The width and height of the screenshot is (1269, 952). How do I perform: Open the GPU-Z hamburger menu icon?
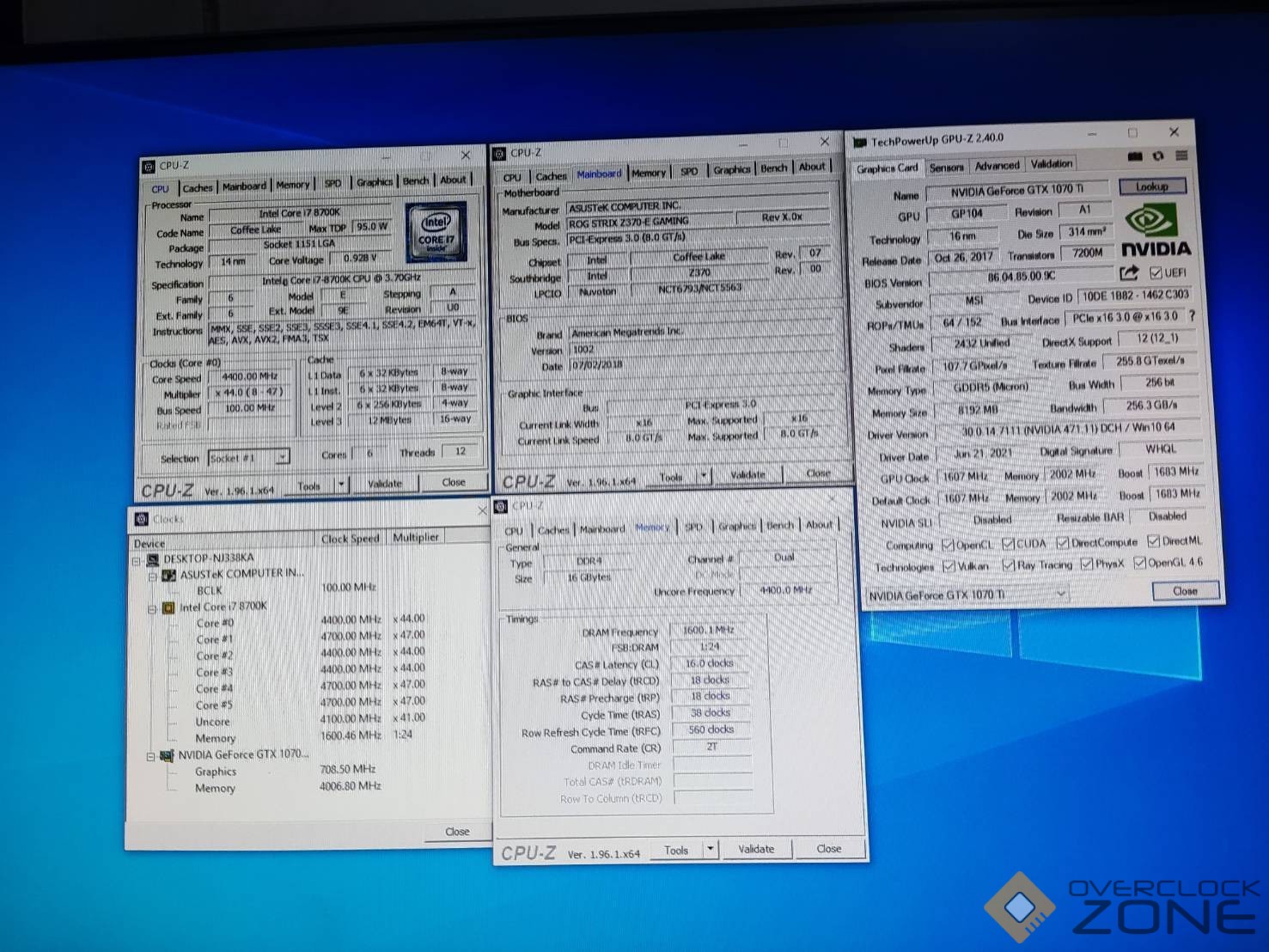[1182, 156]
